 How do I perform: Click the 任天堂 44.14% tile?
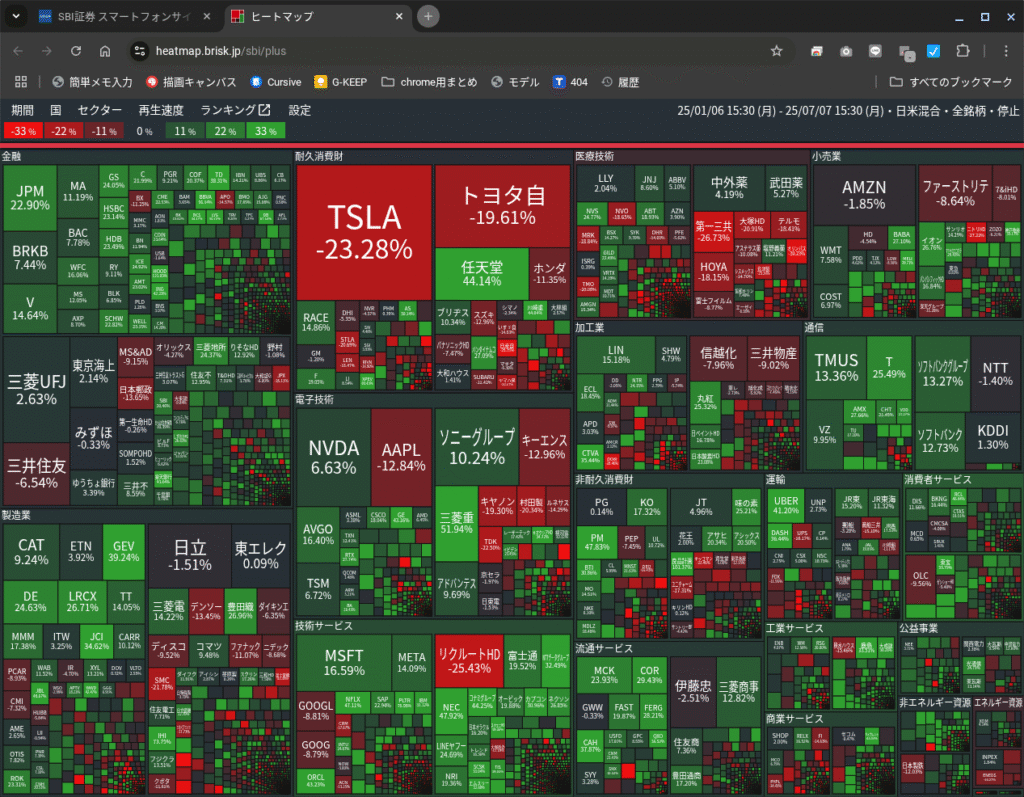482,274
